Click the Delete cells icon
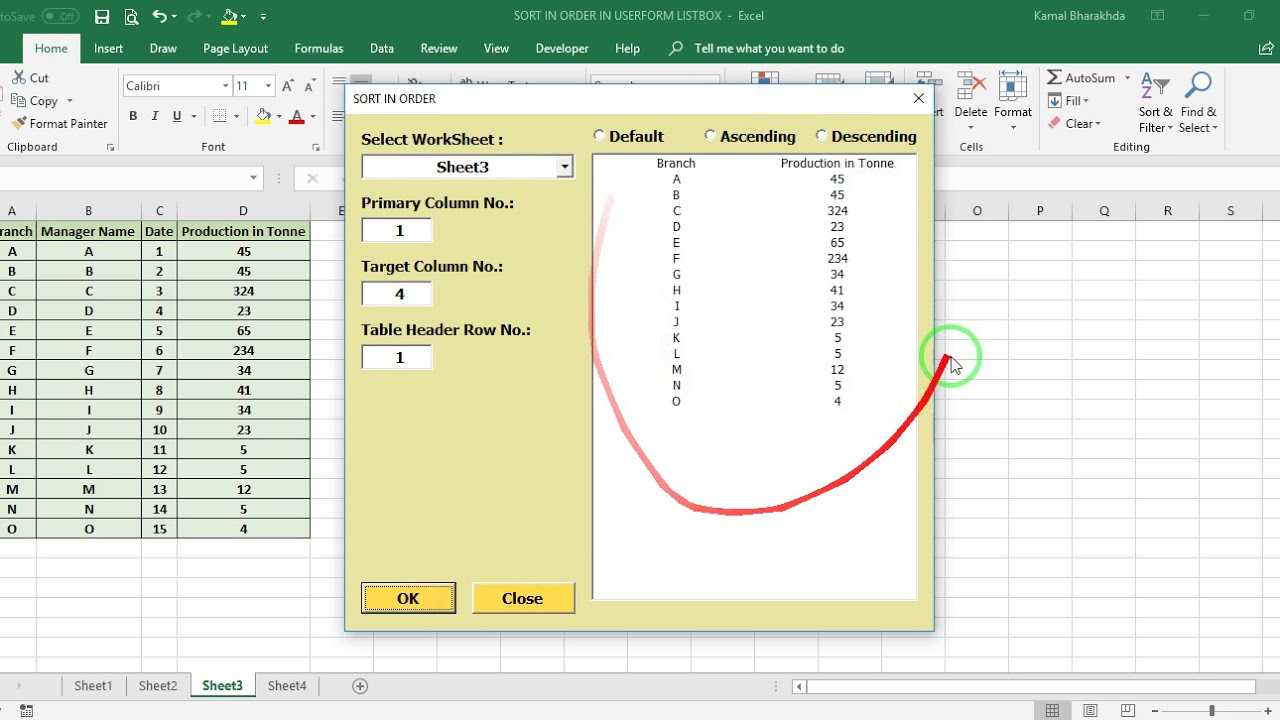1280x720 pixels. click(x=971, y=86)
